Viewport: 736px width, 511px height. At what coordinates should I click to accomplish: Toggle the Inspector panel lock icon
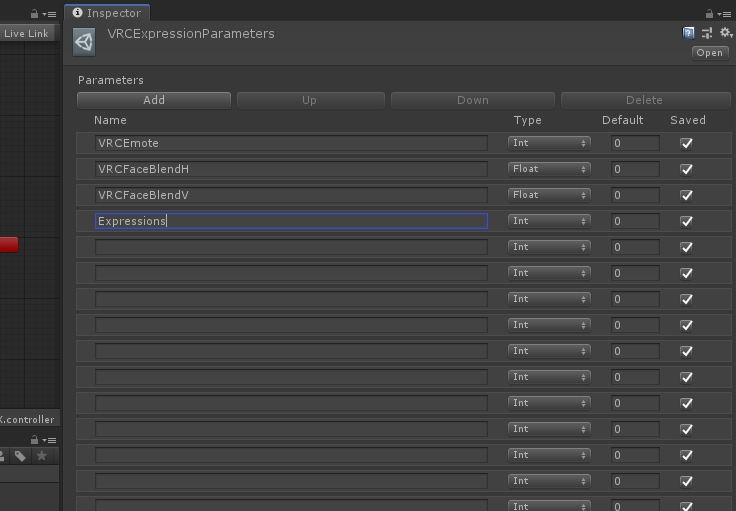[709, 14]
